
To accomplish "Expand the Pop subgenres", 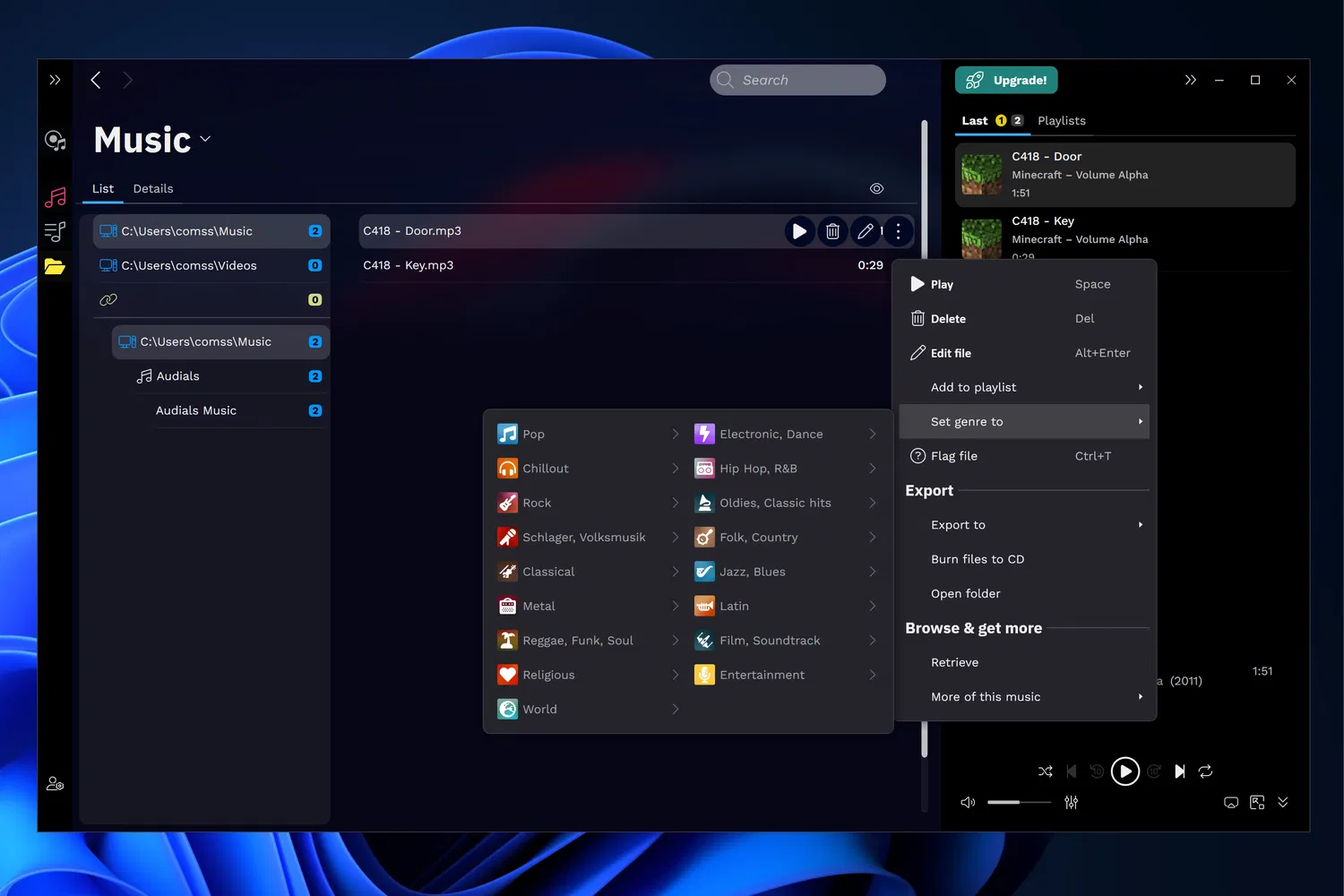I will (x=676, y=434).
